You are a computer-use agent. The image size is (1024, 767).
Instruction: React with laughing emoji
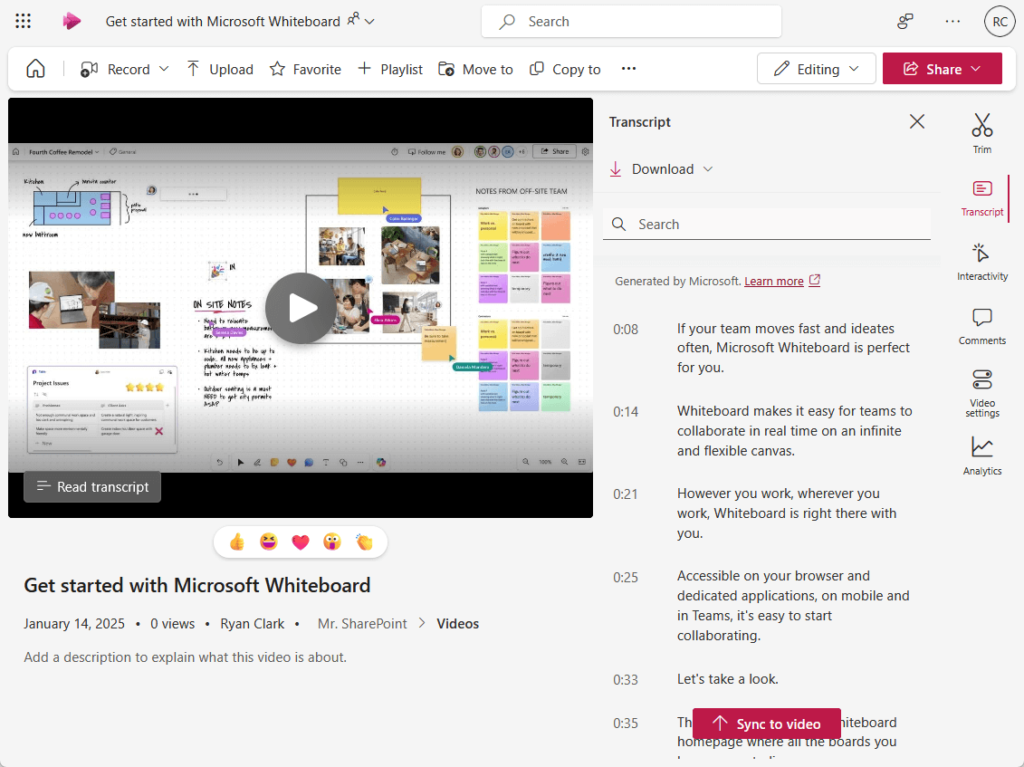point(268,542)
